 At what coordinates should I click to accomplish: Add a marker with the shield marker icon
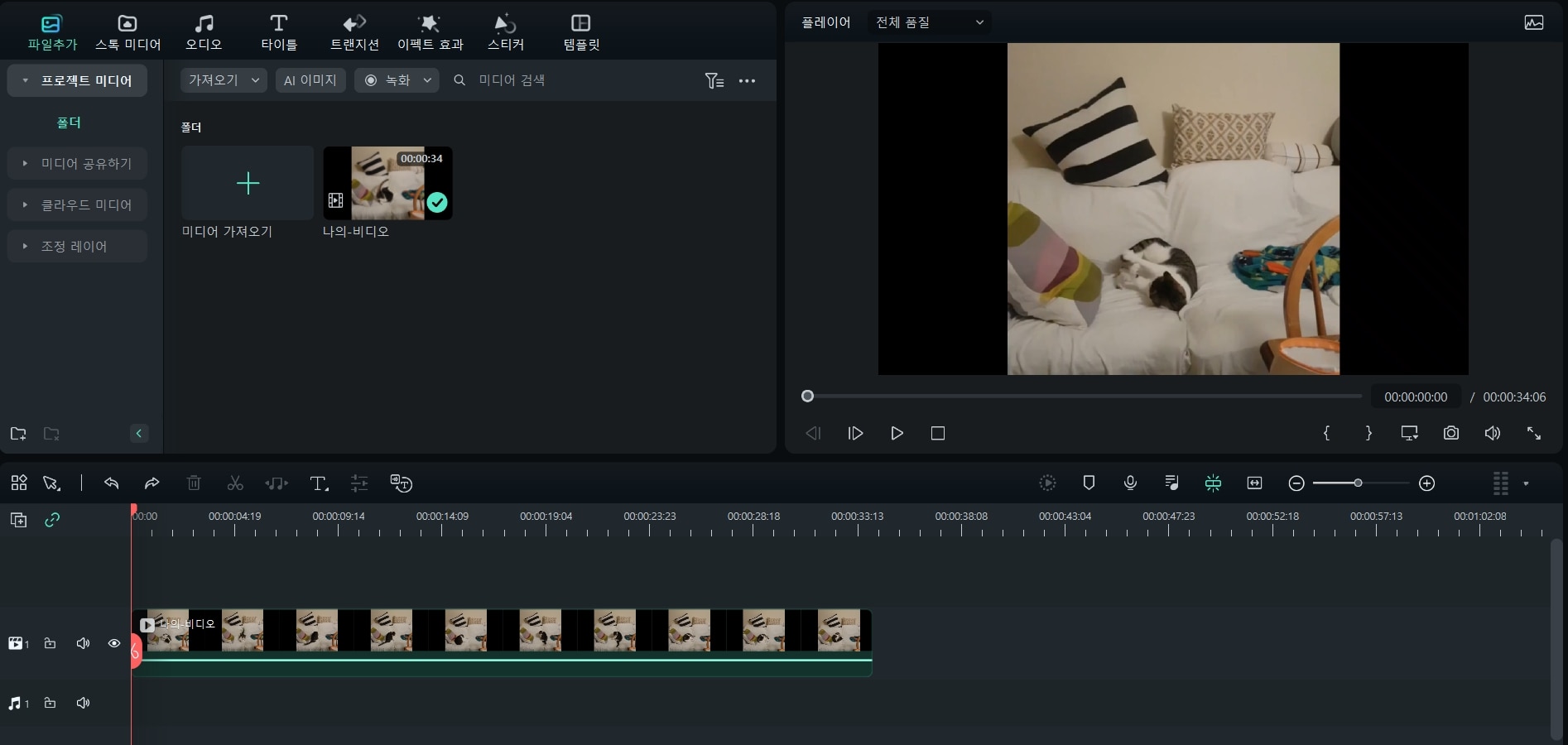click(x=1089, y=483)
